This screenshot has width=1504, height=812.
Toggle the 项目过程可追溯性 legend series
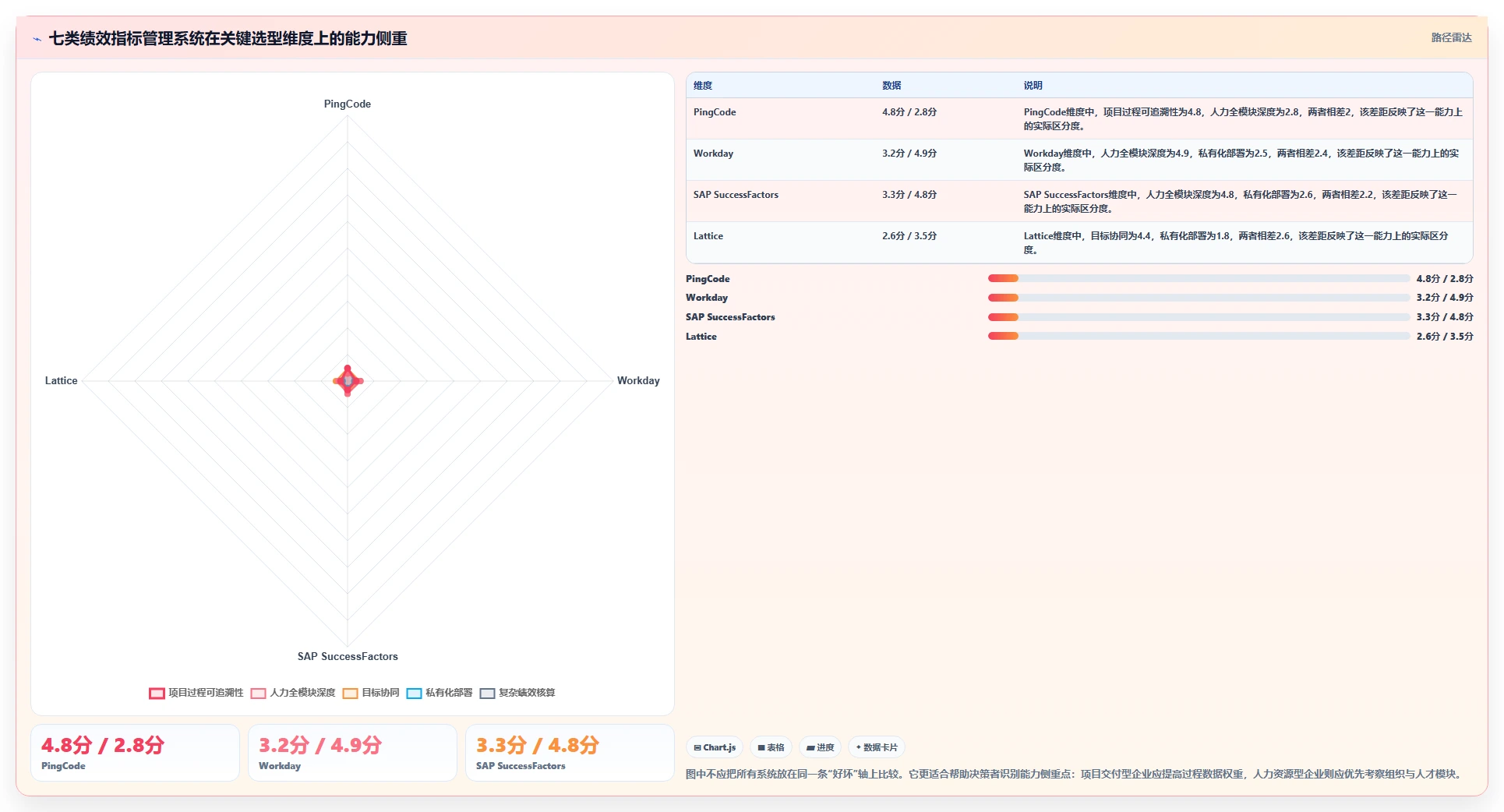click(196, 693)
